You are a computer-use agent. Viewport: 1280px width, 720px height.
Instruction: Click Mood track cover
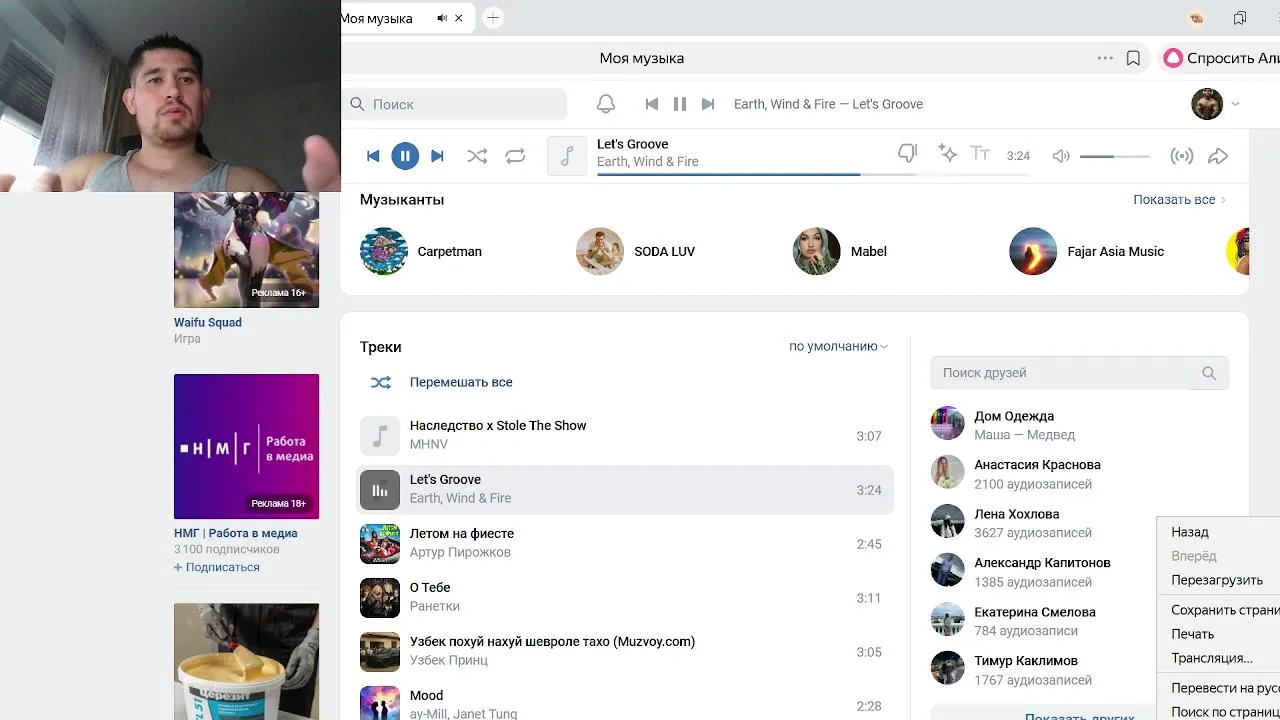[380, 703]
